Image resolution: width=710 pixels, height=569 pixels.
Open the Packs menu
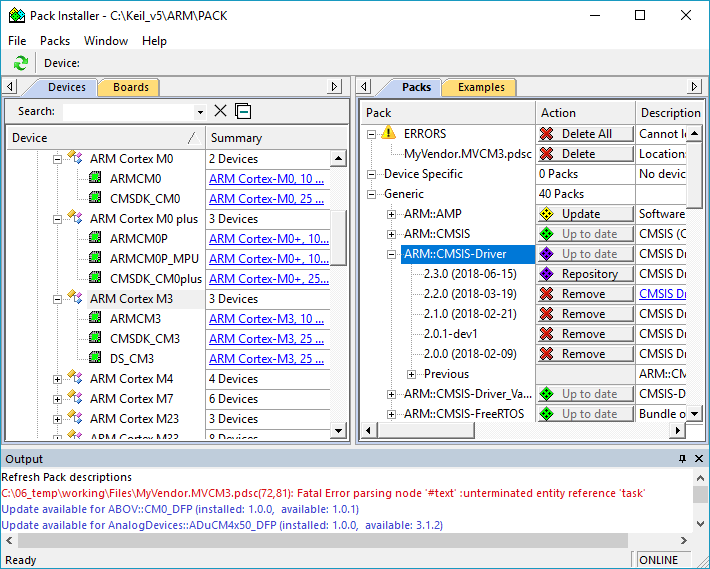click(x=55, y=41)
